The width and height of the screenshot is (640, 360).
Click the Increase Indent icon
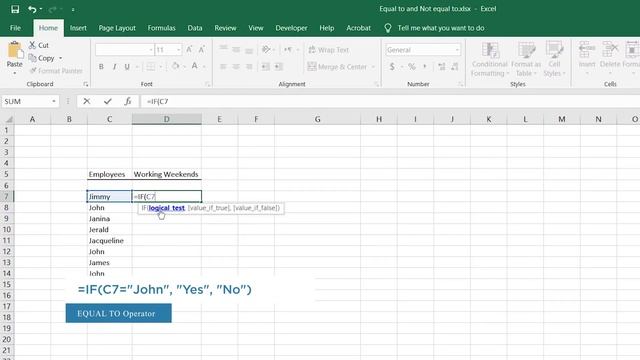tap(278, 67)
